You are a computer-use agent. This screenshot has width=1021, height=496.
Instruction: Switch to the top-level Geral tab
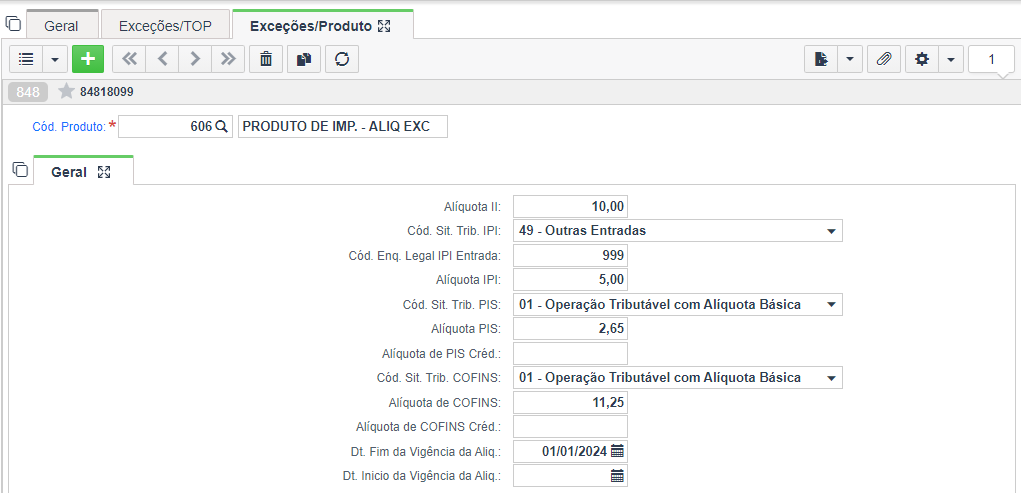(61, 26)
